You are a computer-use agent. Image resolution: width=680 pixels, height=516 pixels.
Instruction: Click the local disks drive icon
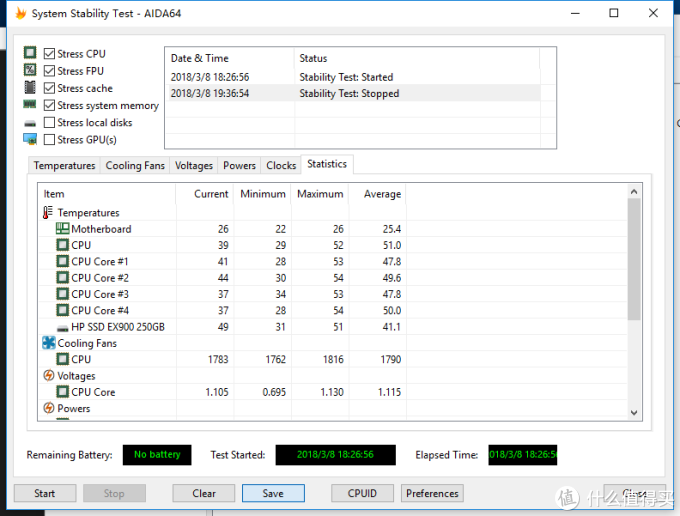point(30,124)
